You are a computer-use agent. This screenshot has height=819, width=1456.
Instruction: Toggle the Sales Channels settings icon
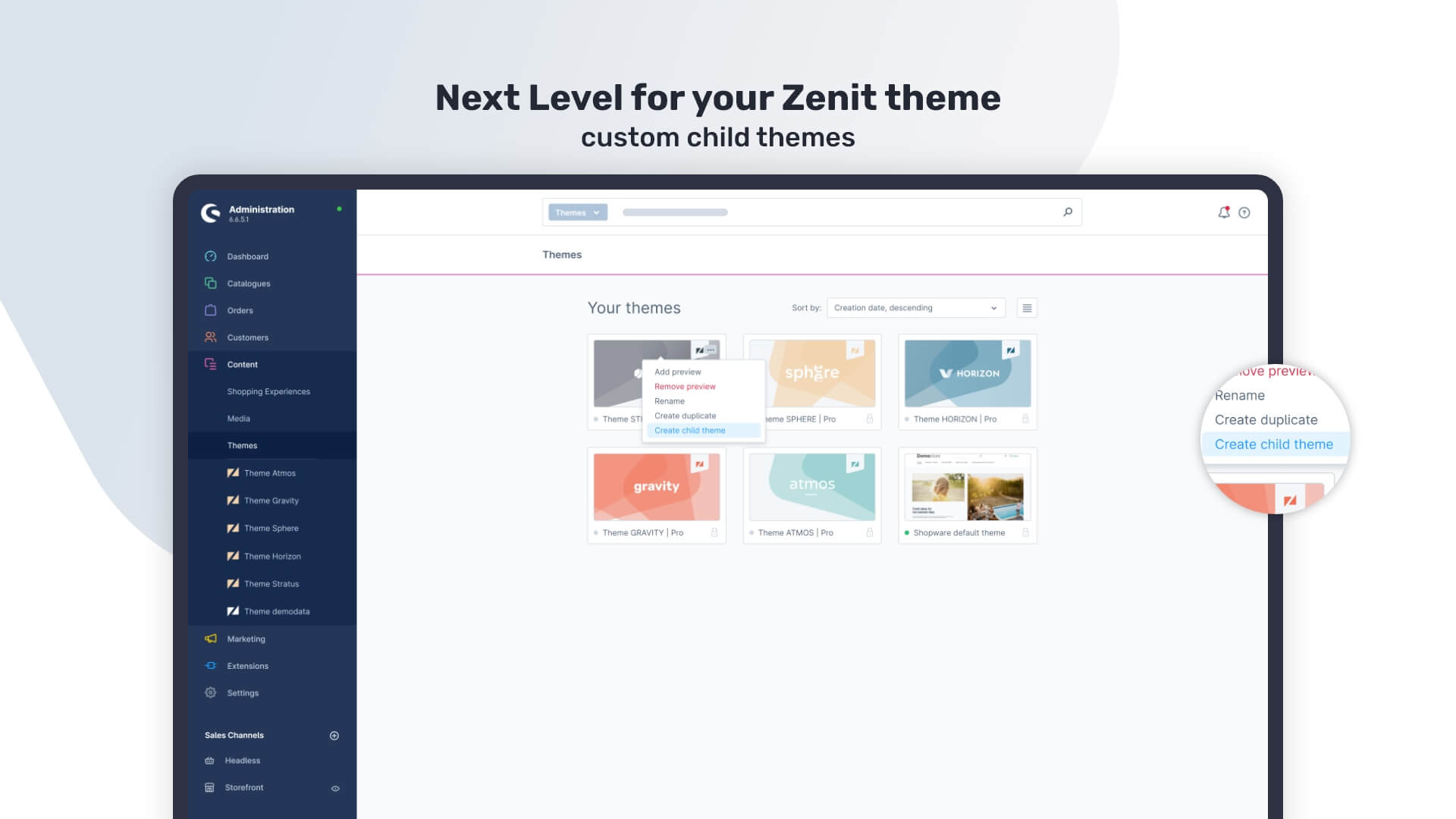334,735
